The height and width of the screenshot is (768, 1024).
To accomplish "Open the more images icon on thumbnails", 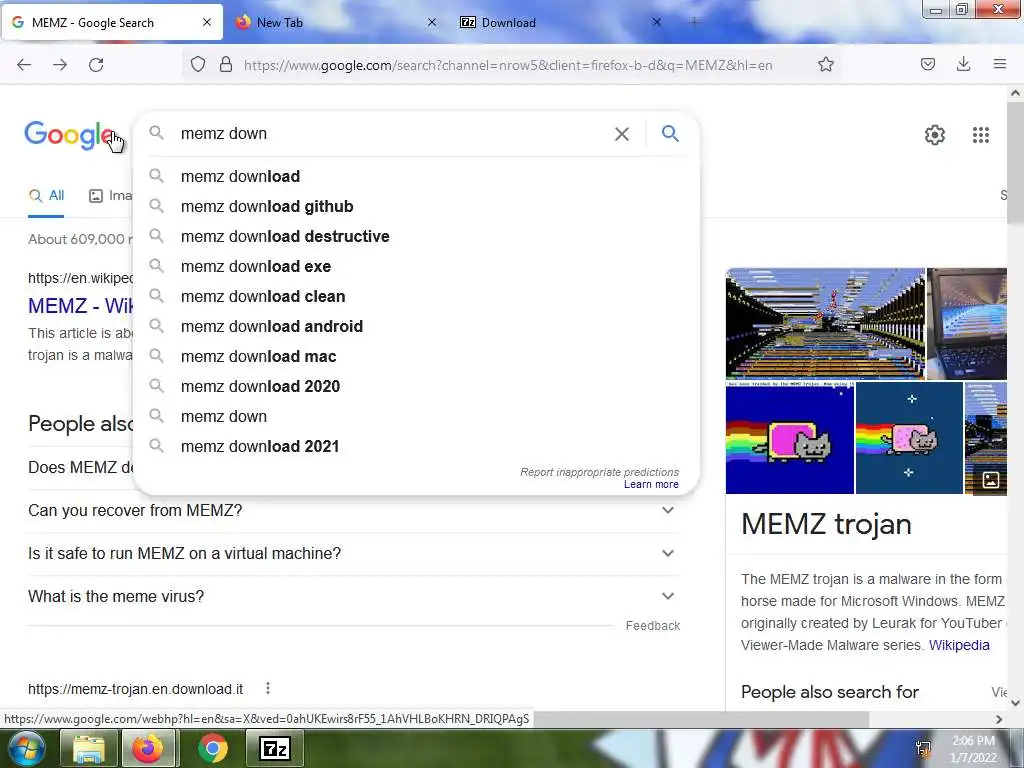I will [991, 481].
